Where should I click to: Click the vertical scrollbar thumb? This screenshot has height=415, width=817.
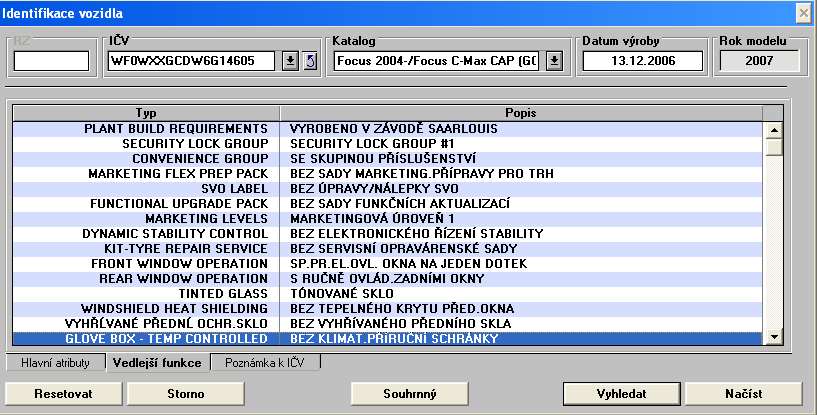[x=772, y=147]
